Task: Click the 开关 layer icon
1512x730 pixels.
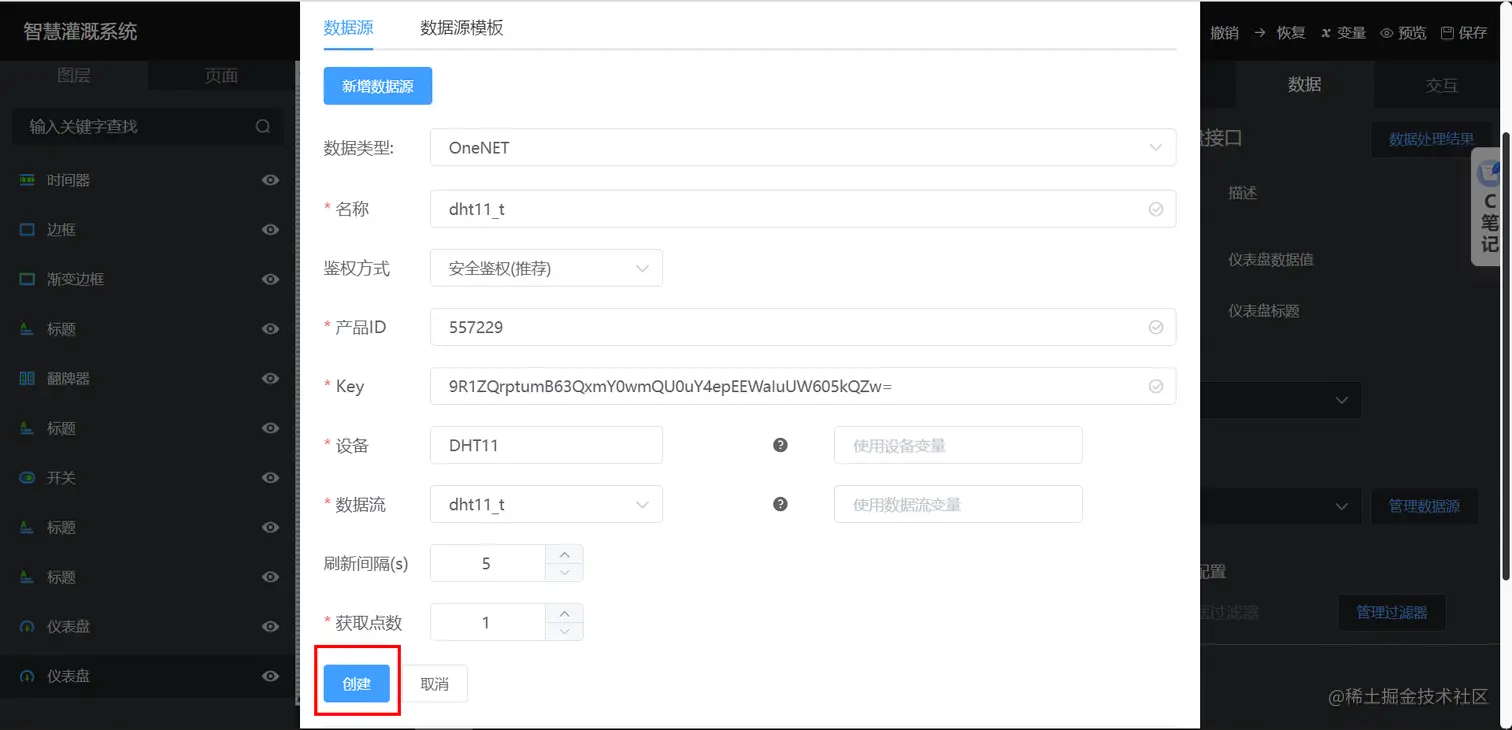Action: pyautogui.click(x=27, y=478)
